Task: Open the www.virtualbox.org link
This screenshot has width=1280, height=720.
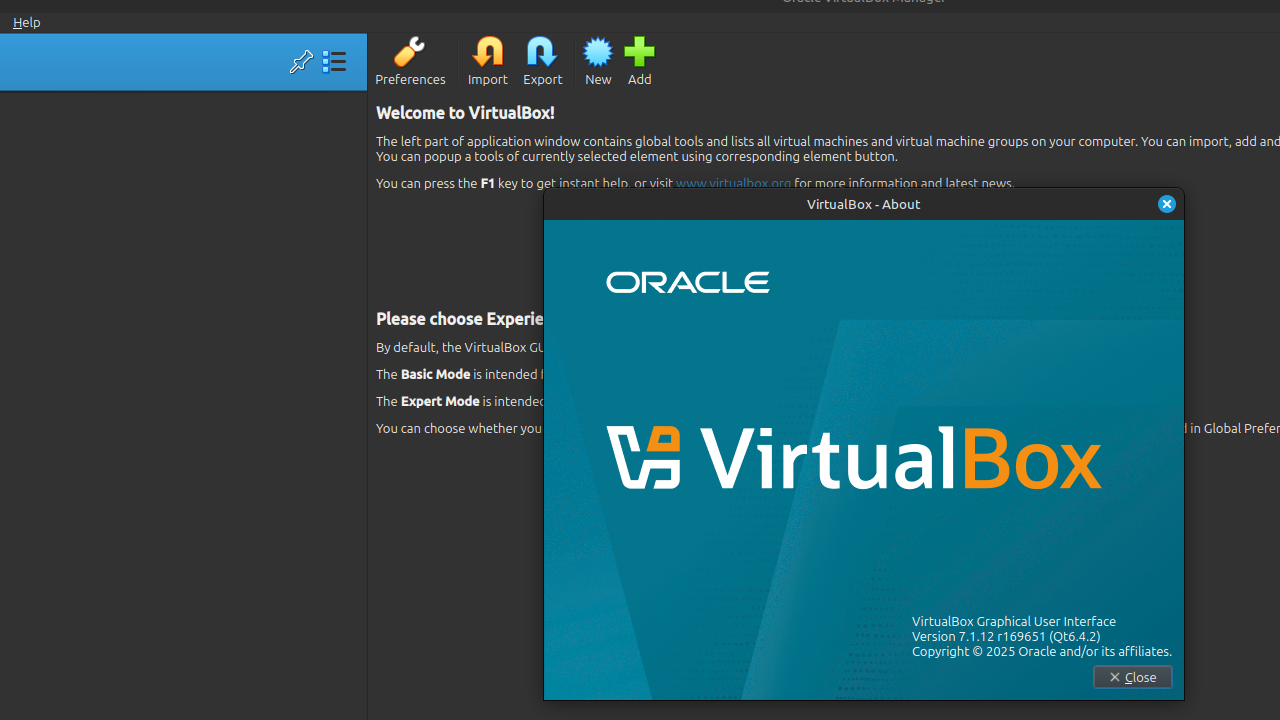Action: point(733,183)
